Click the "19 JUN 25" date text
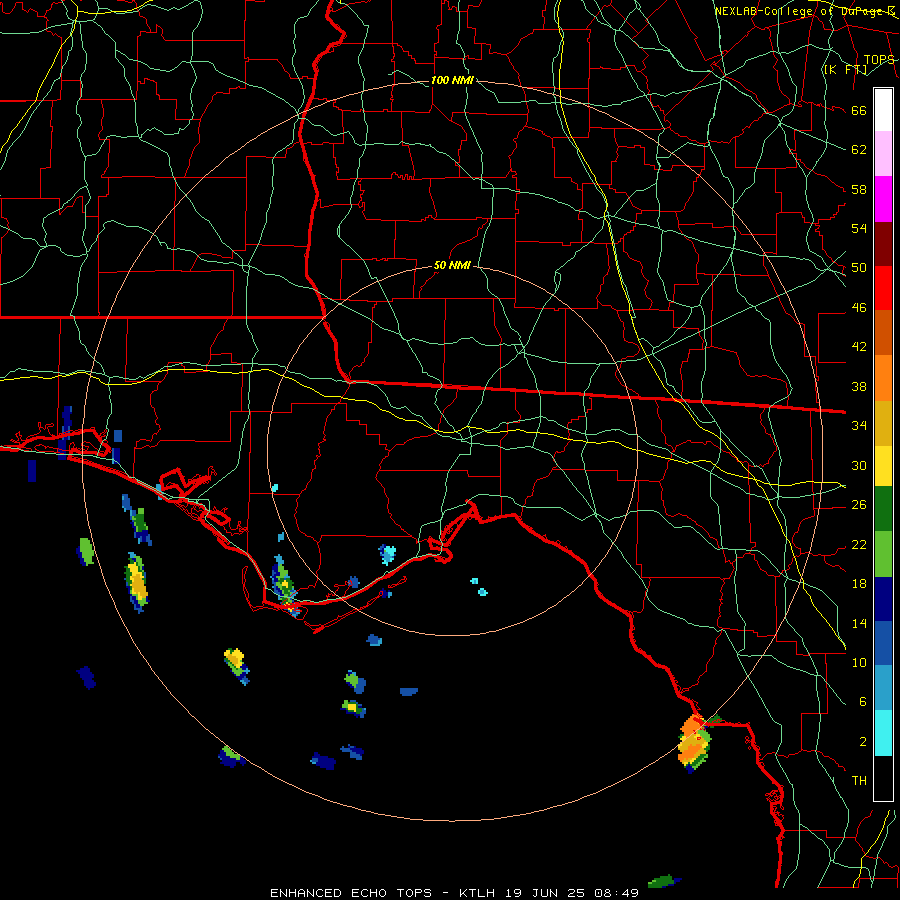The height and width of the screenshot is (900, 900). coord(545,893)
